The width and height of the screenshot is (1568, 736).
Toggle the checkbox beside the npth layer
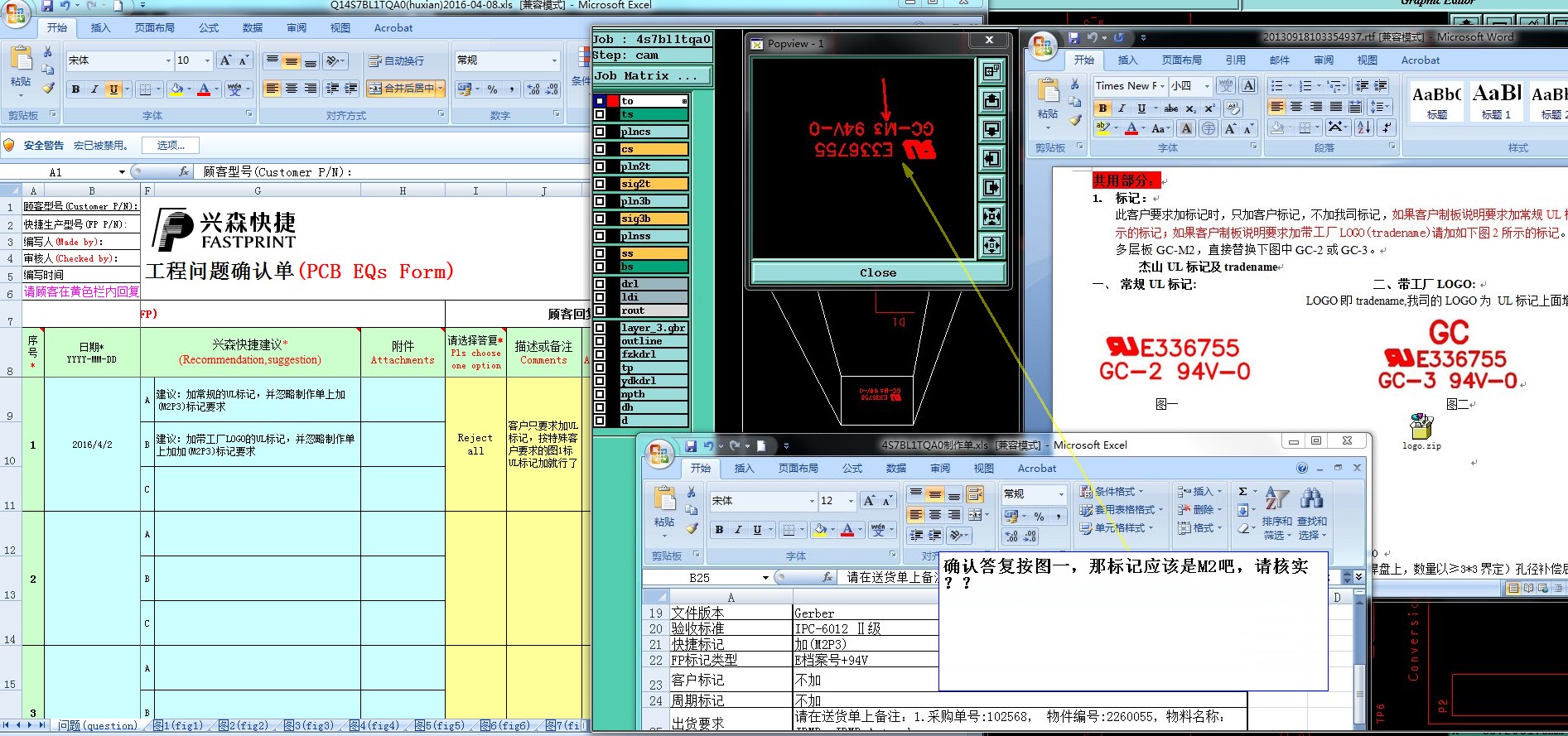[x=600, y=394]
